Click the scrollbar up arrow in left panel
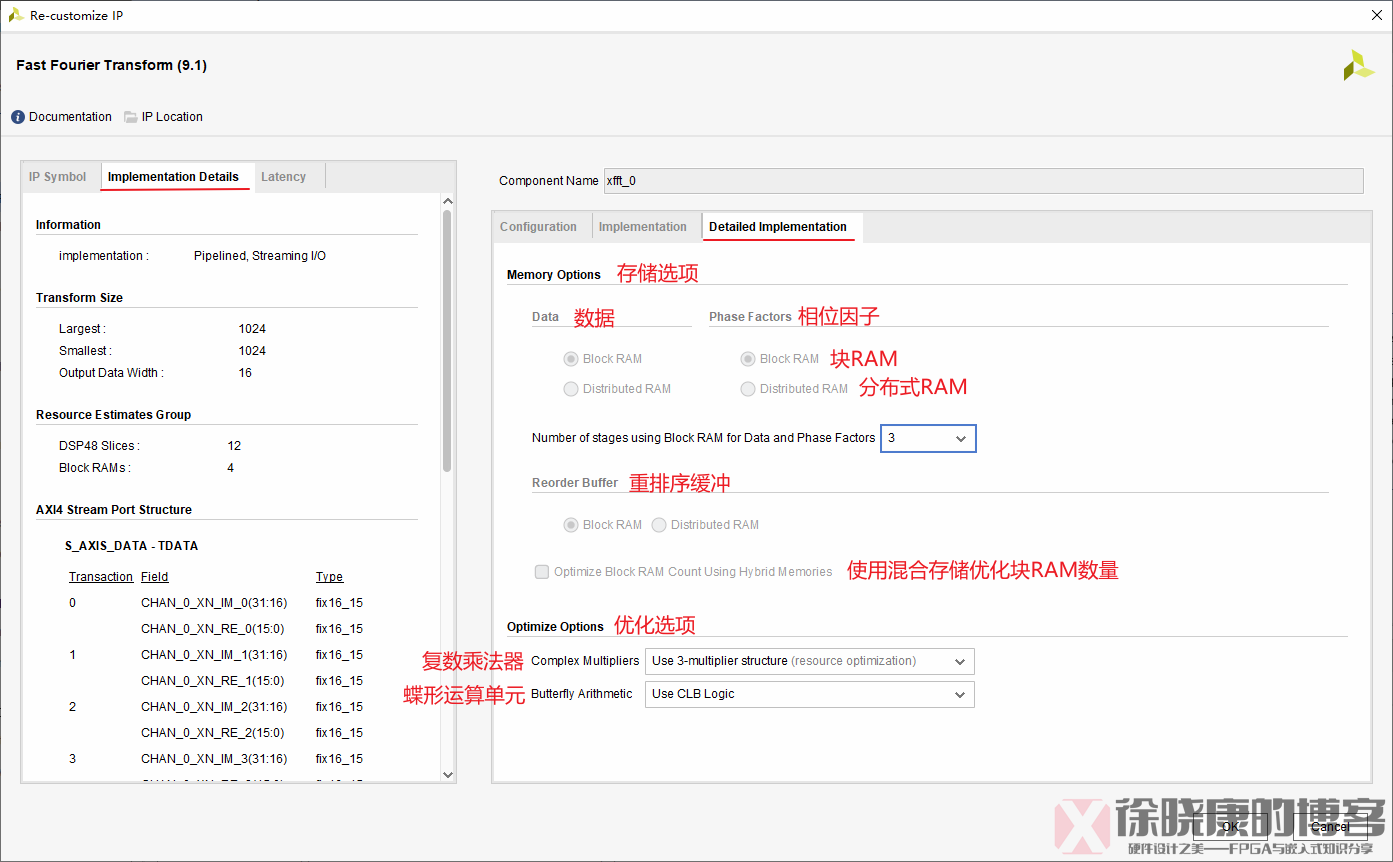Screen dimensions: 1393x862 (448, 200)
